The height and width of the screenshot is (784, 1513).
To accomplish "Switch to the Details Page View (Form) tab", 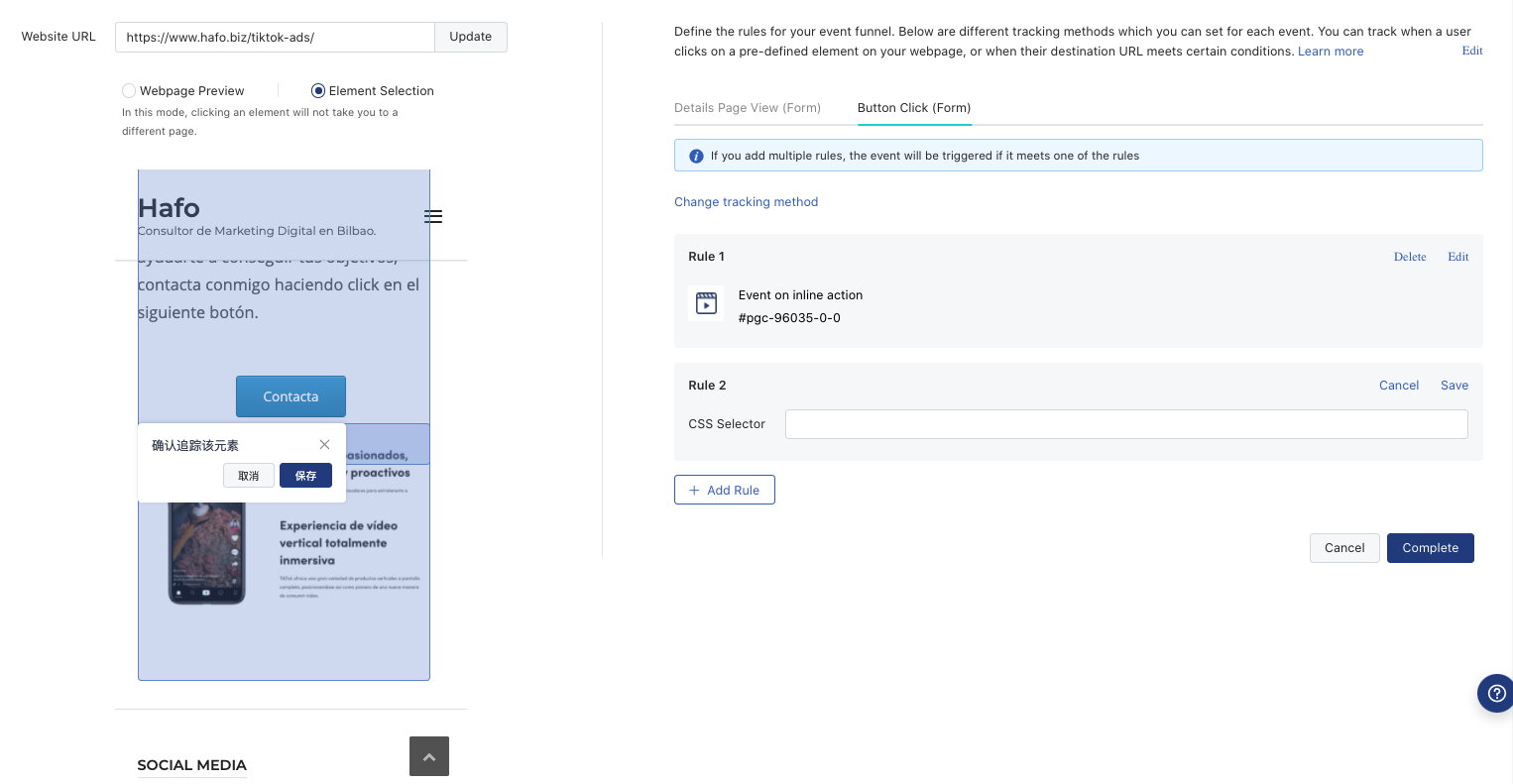I will pyautogui.click(x=748, y=107).
